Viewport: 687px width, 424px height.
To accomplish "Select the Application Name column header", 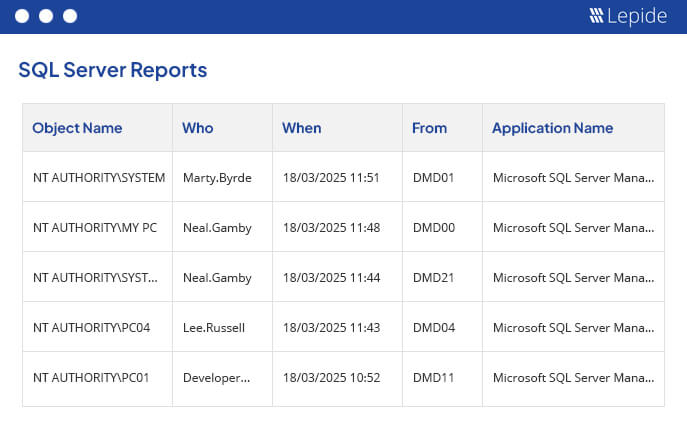I will pos(552,128).
